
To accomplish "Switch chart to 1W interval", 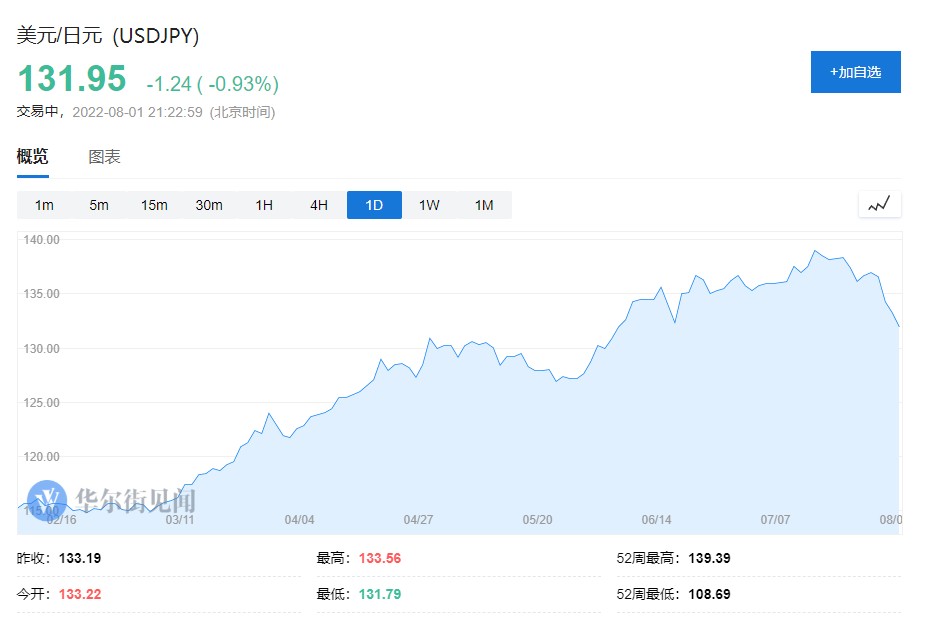I will (429, 205).
